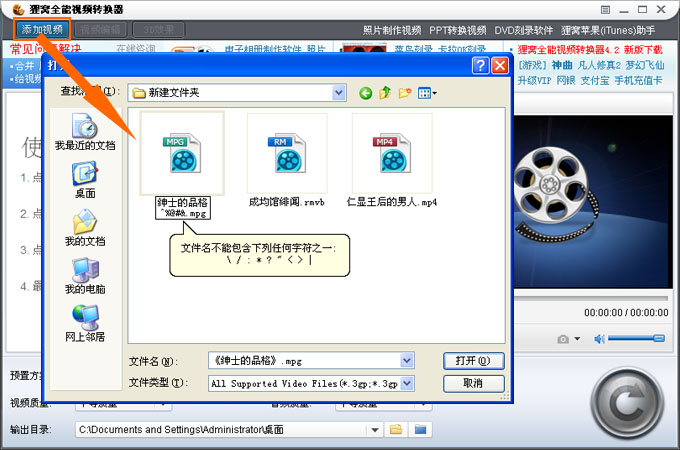Open the 视频编辑 toolbar button
Image resolution: width=680 pixels, height=450 pixels.
click(101, 29)
